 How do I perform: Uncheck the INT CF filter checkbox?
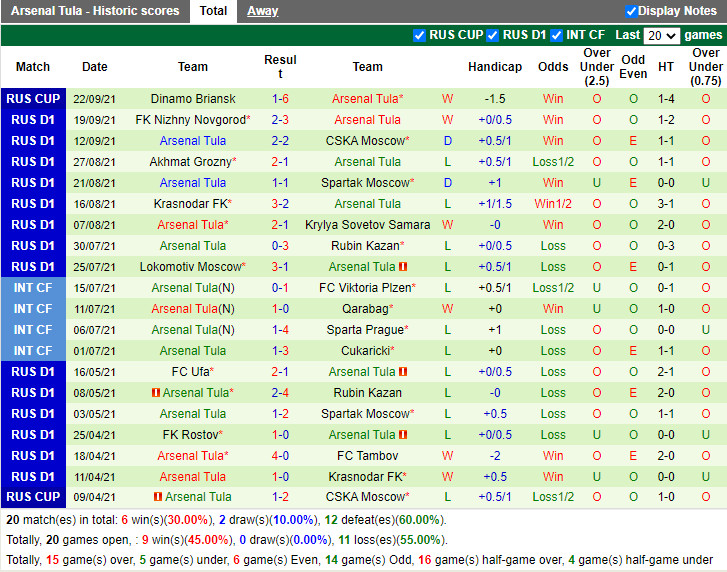[x=556, y=35]
